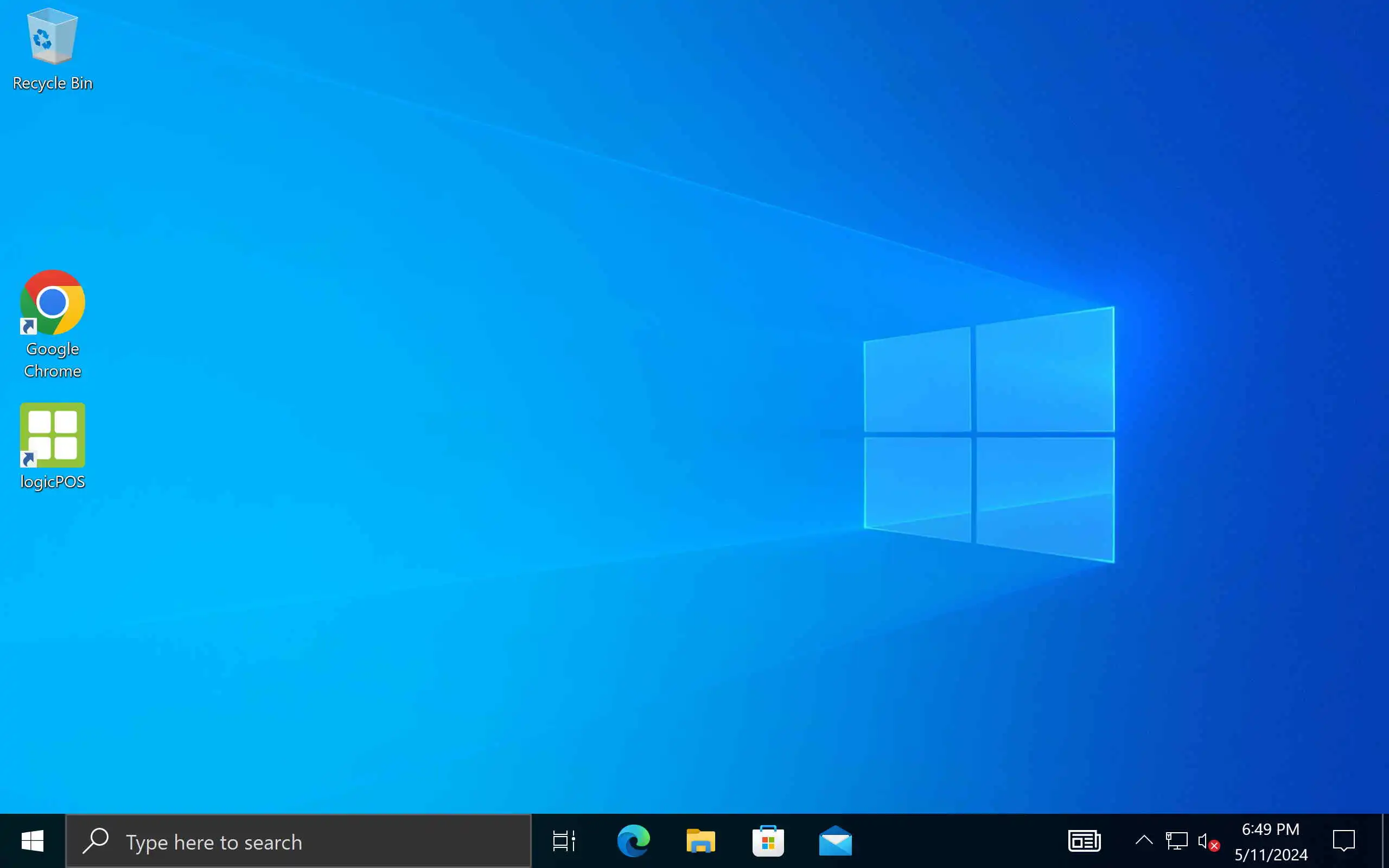Select the logicPOS desktop shortcut

coord(52,435)
